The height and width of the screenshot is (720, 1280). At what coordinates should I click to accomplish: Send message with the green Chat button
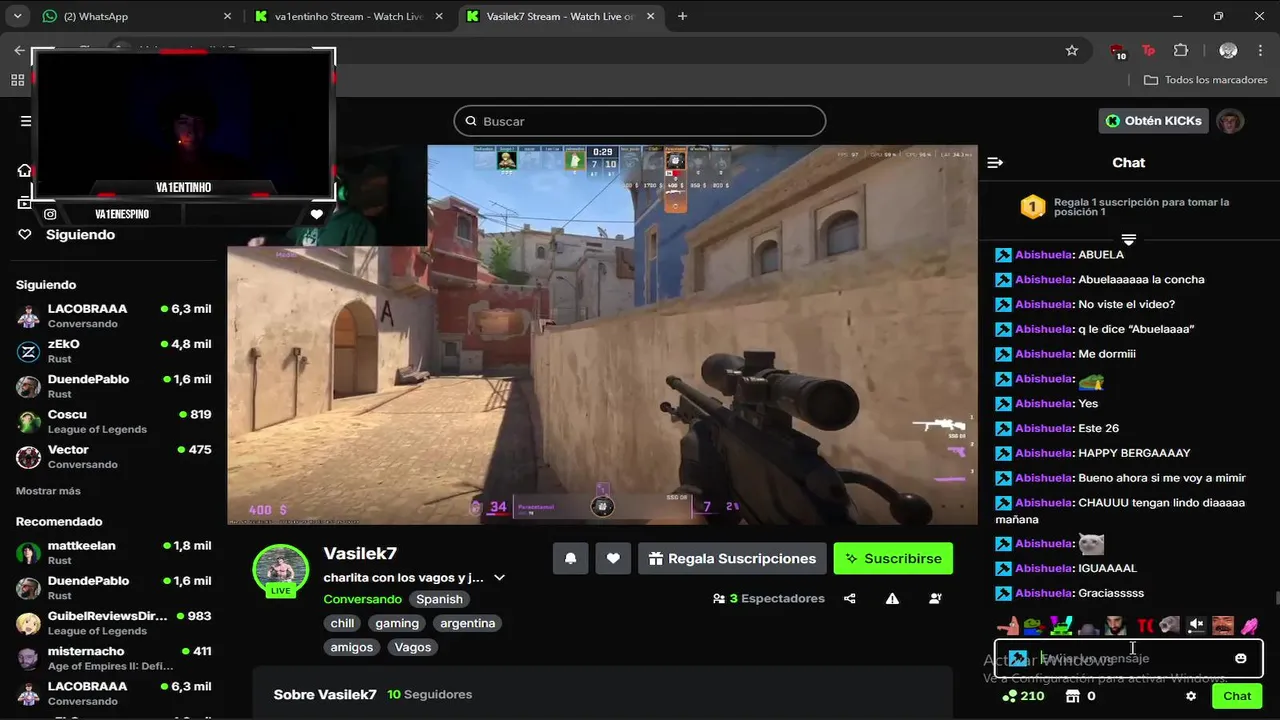[x=1237, y=696]
